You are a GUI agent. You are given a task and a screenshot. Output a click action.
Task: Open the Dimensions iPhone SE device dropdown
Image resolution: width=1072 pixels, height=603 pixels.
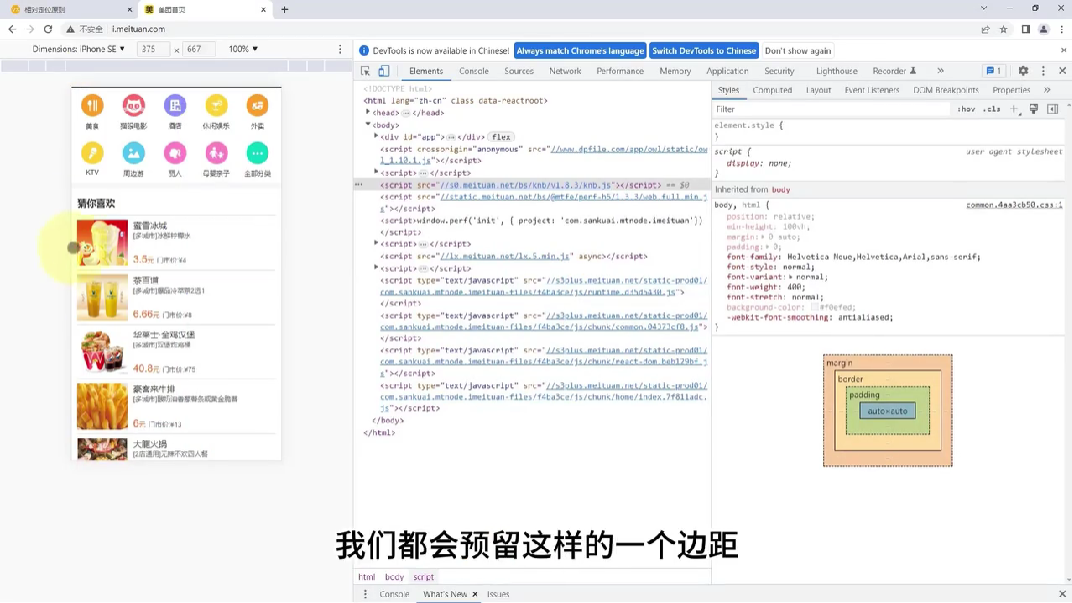click(79, 49)
